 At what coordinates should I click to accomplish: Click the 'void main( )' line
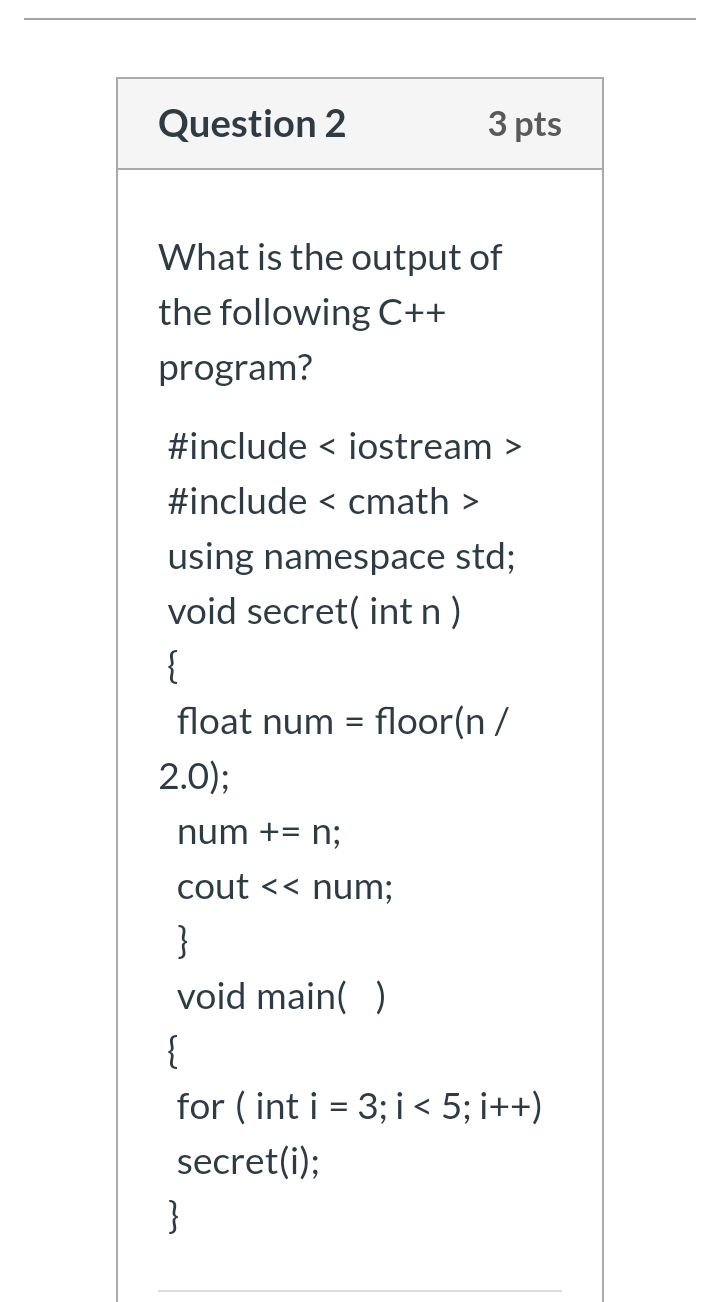point(282,996)
